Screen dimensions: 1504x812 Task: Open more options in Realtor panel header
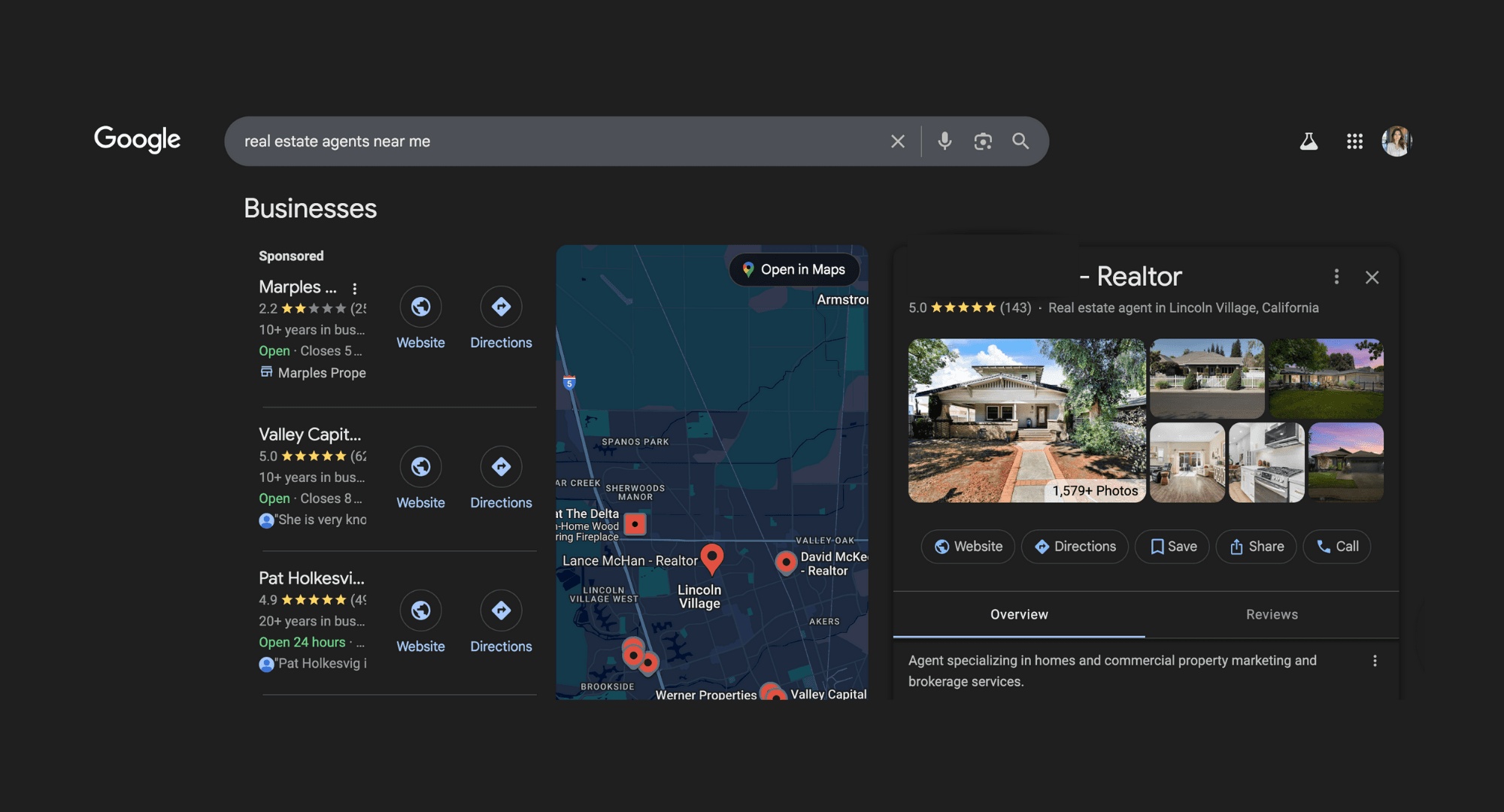(x=1336, y=277)
